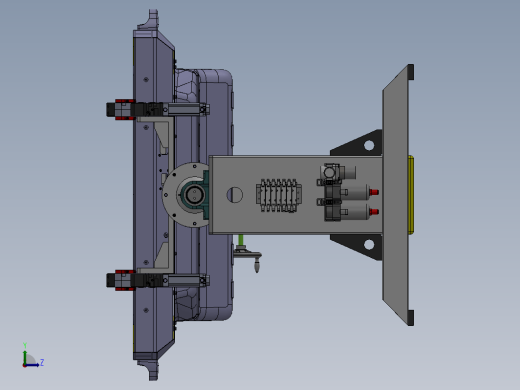Select the hole in the lower black gusset bracket
This screenshot has height=390, width=520.
pos(369,244)
